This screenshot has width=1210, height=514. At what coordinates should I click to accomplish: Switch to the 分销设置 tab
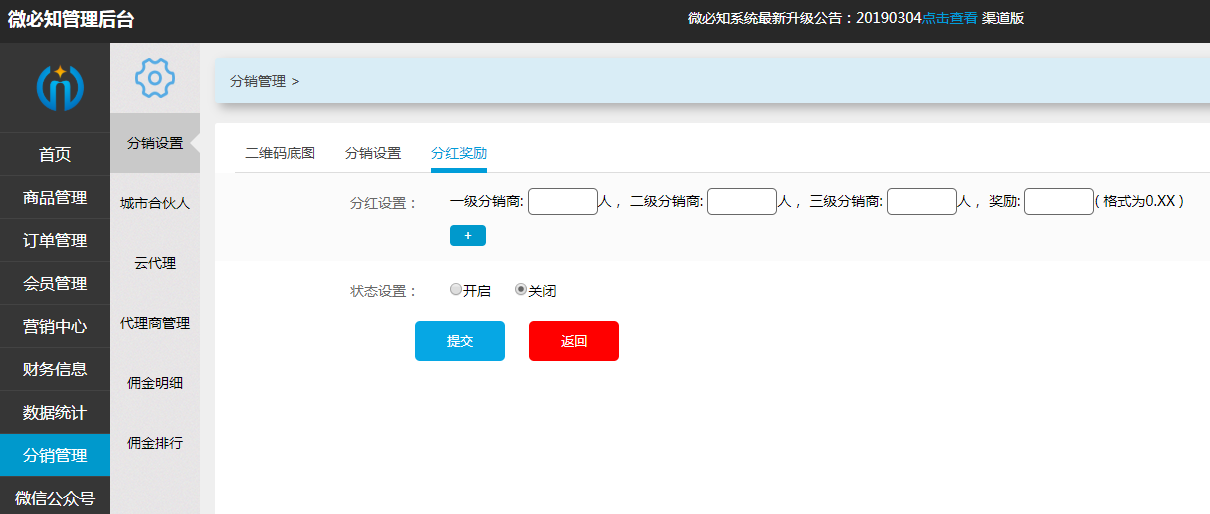pos(373,153)
